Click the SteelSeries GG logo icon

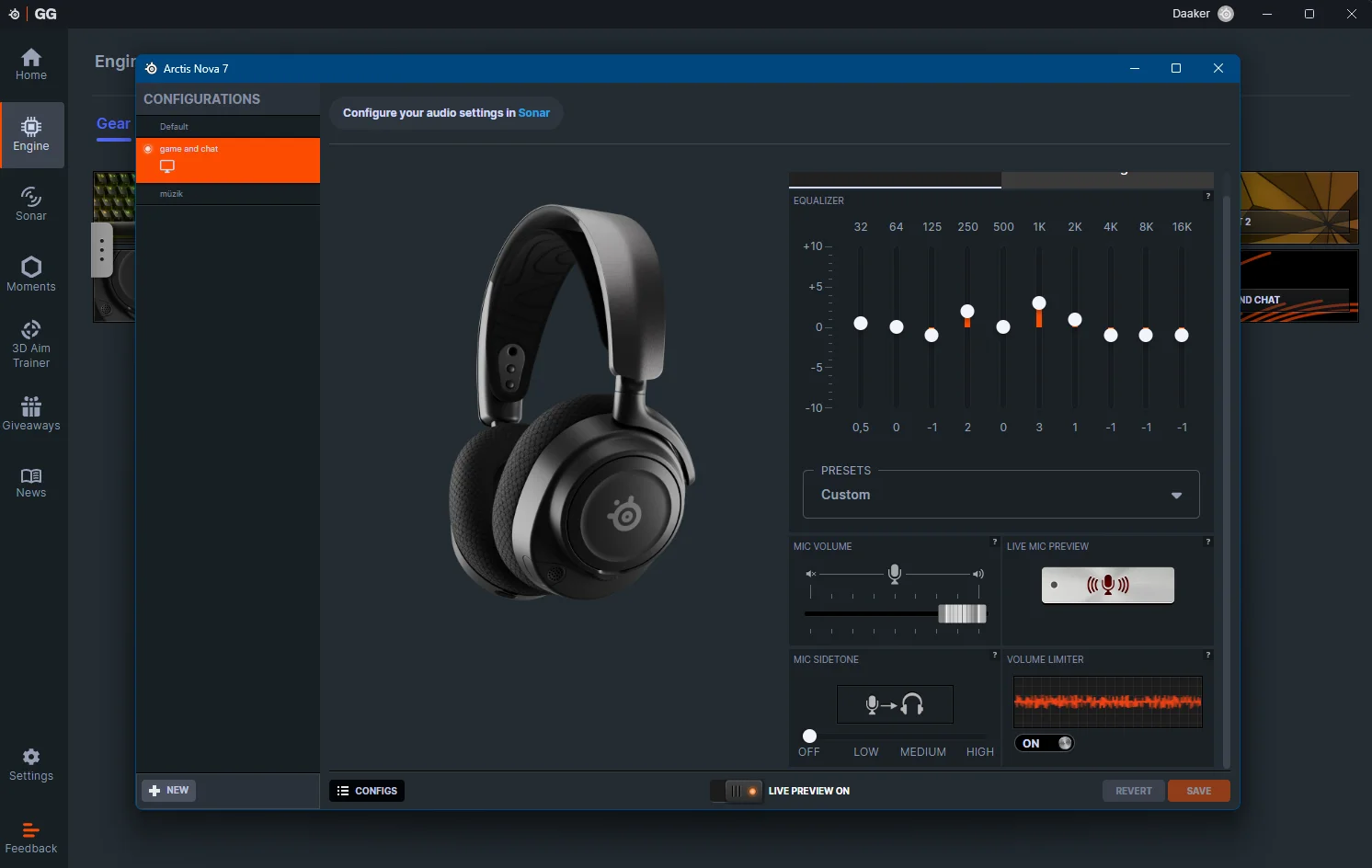[14, 14]
